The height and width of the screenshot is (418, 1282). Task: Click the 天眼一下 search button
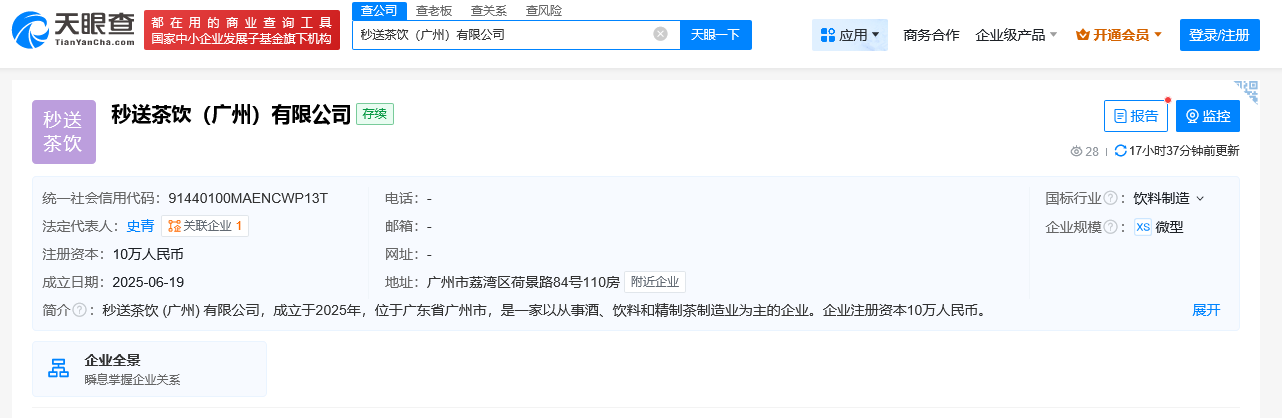click(716, 35)
